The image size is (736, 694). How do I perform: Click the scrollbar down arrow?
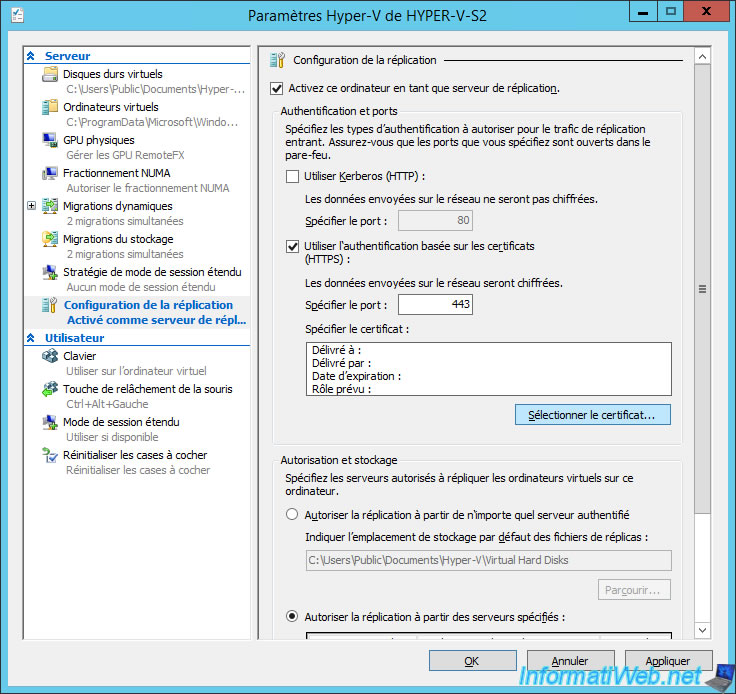[x=702, y=630]
